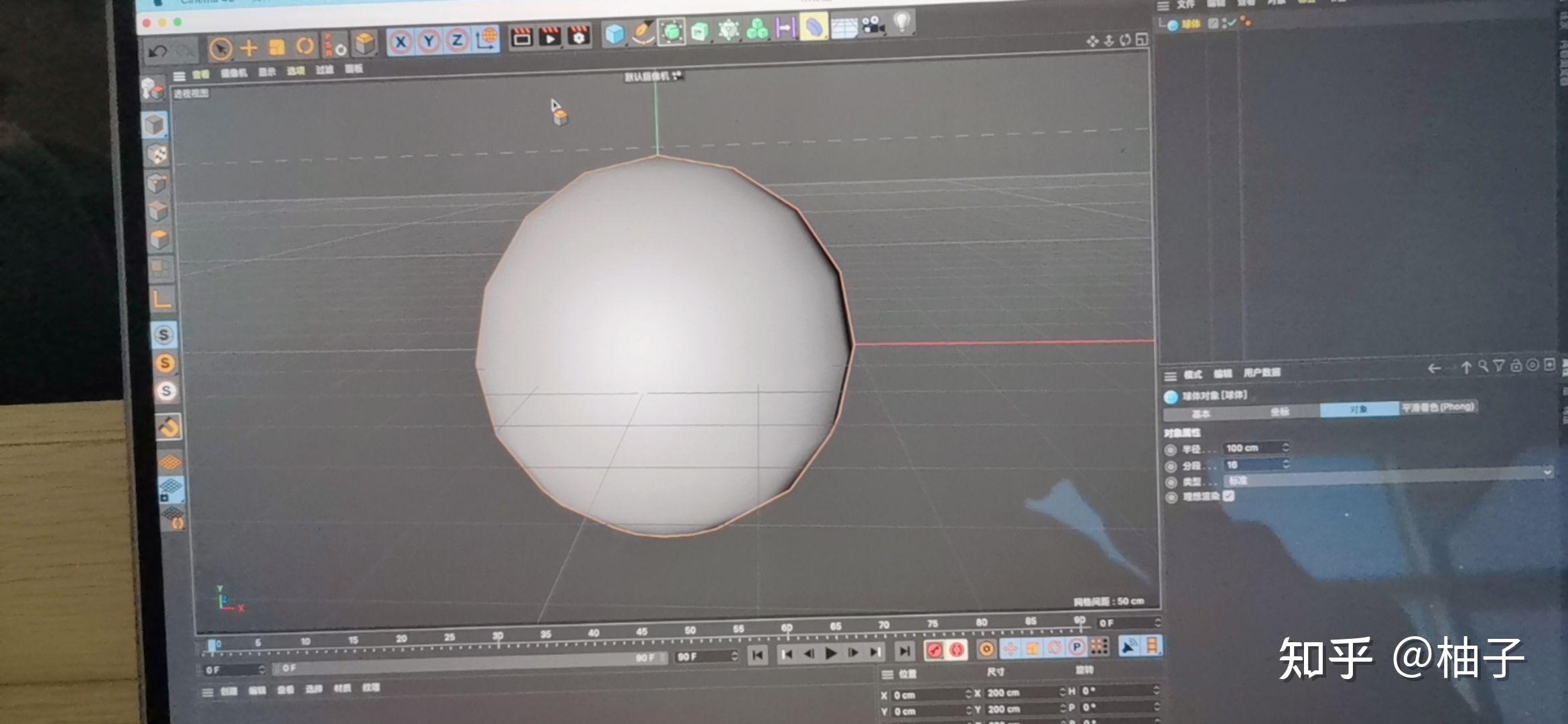Toggle the green enable checkmark on 球体 object
This screenshot has width=1568, height=724.
[x=1232, y=23]
